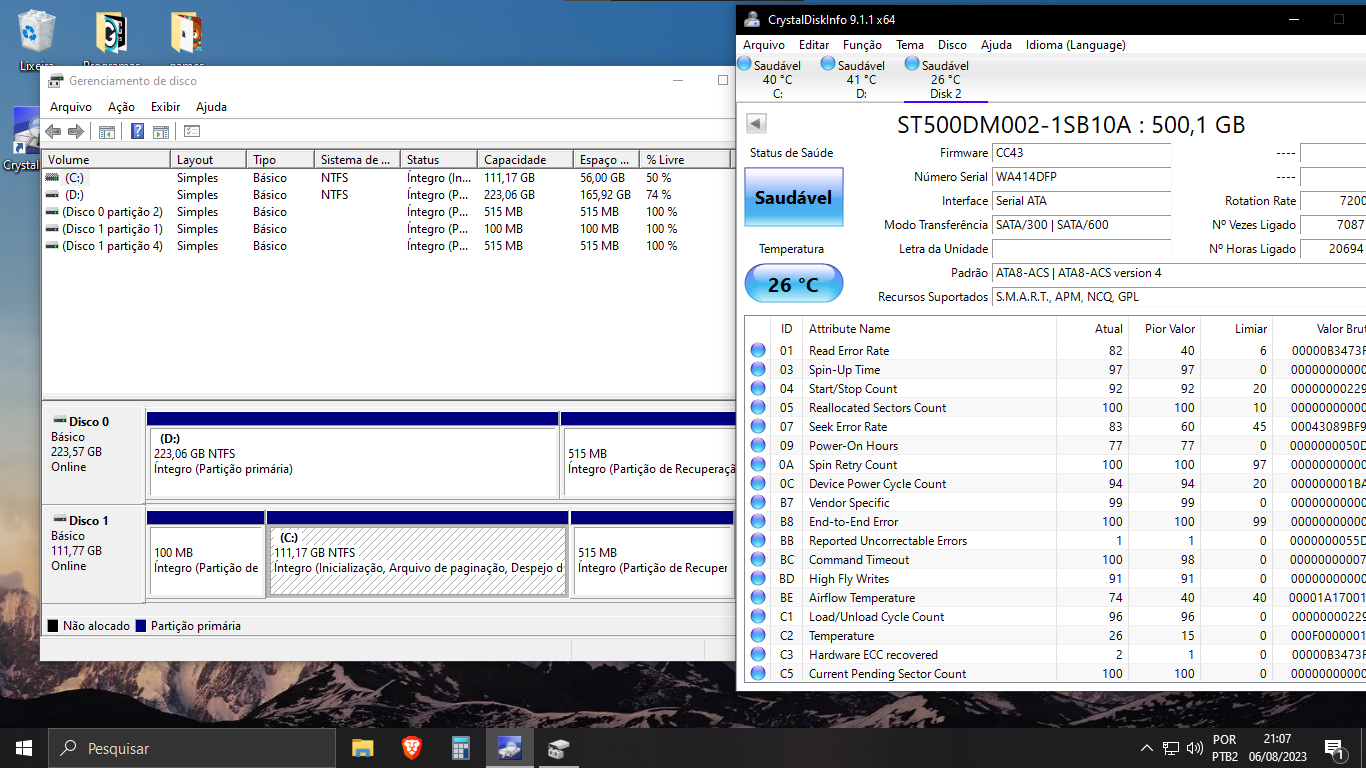The width and height of the screenshot is (1366, 768).
Task: Toggle the console tree toolbar icon
Action: tap(107, 131)
